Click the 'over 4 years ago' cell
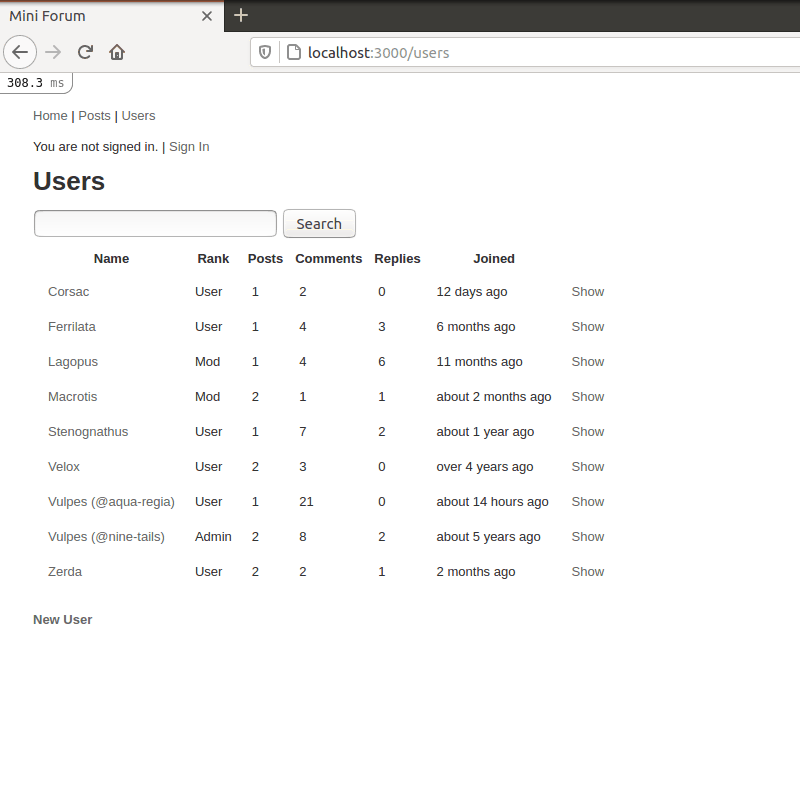This screenshot has width=800, height=800. (485, 467)
